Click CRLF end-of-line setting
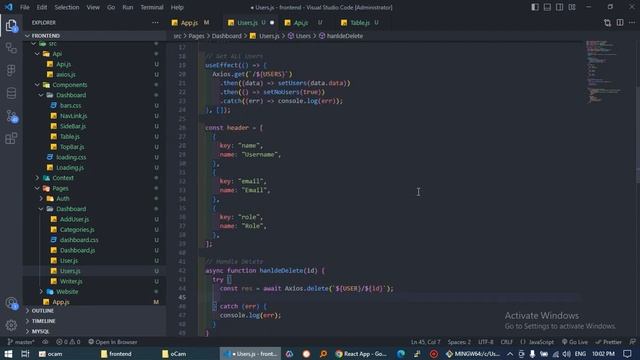Image resolution: width=640 pixels, height=360 pixels. (x=506, y=342)
